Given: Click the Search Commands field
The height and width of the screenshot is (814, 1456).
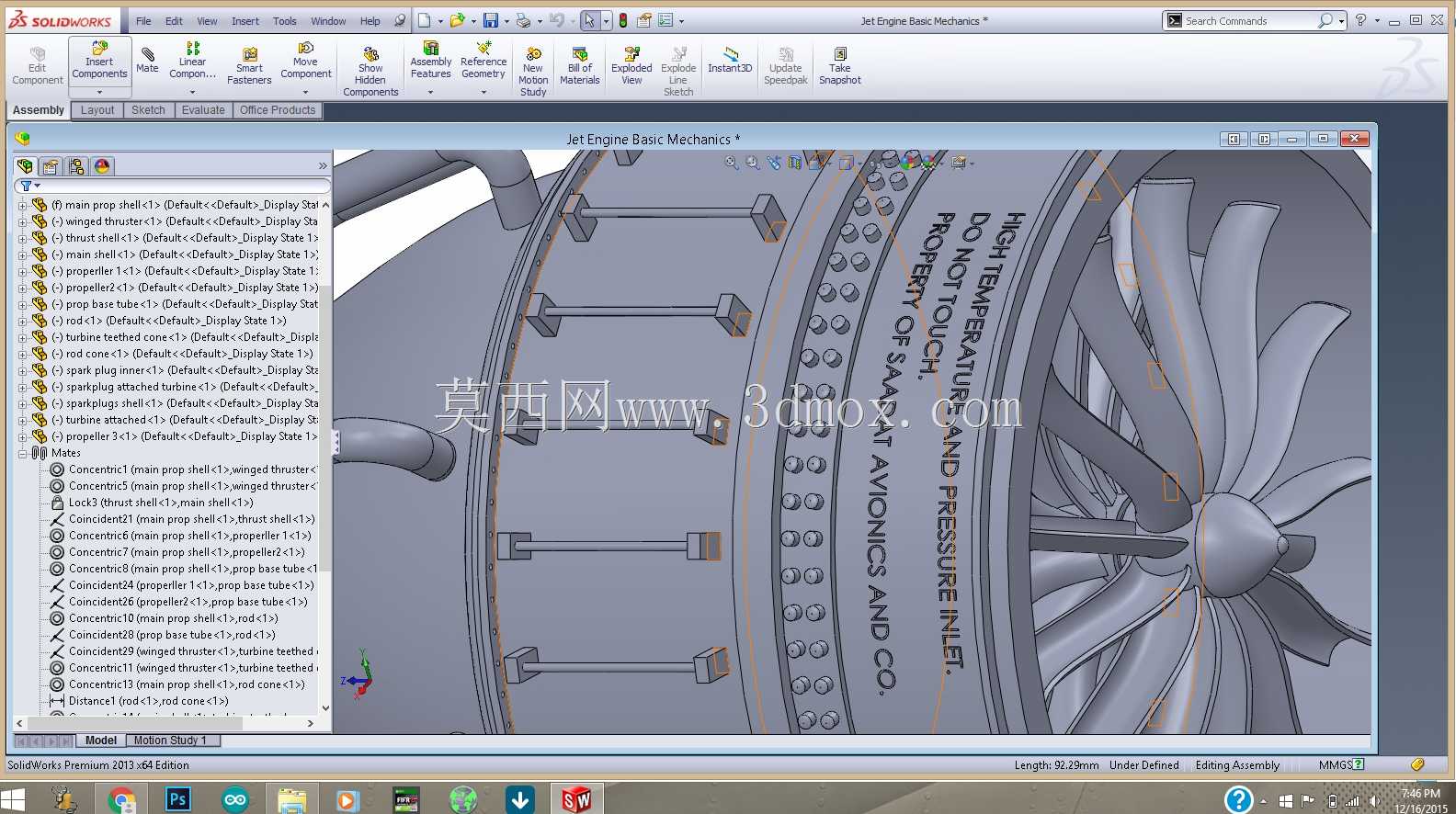Looking at the screenshot, I should pyautogui.click(x=1254, y=20).
